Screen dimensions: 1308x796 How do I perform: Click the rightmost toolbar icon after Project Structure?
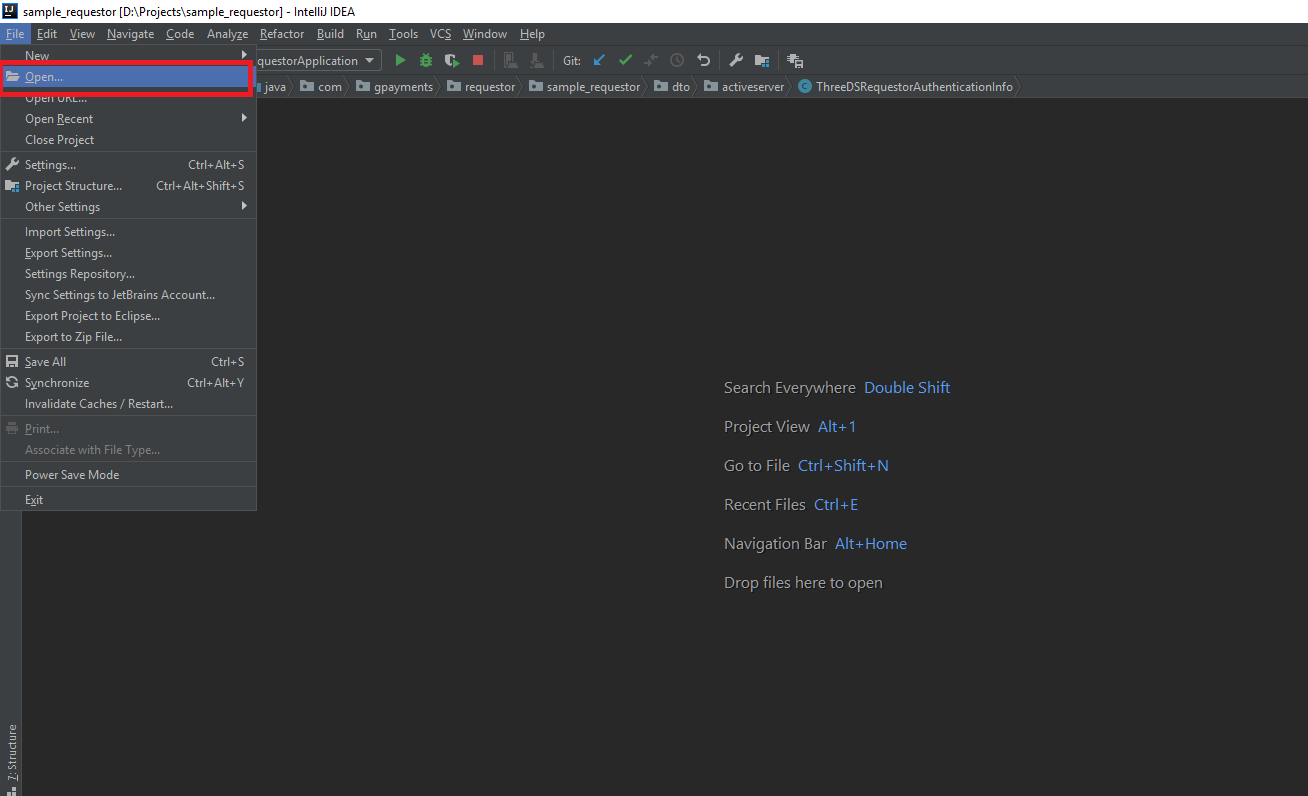pos(795,61)
